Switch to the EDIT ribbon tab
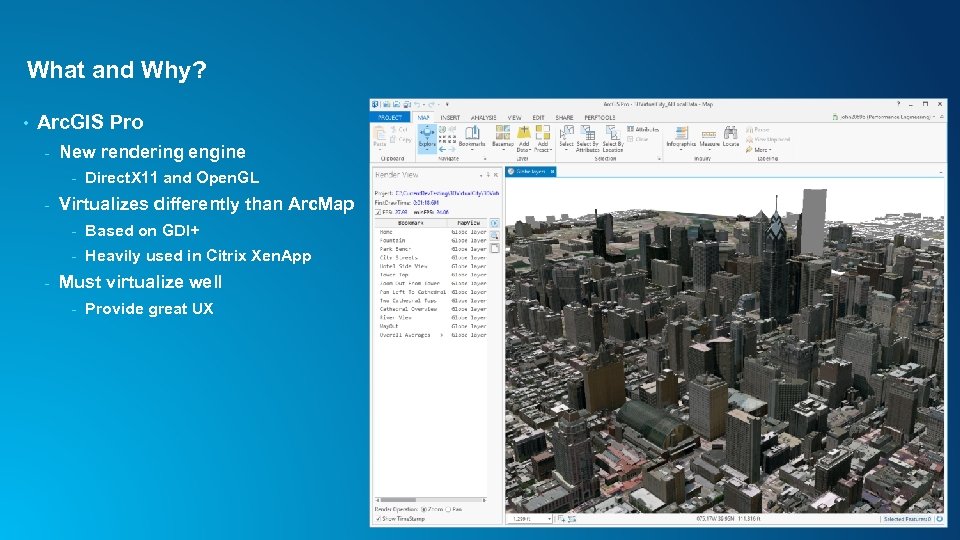This screenshot has width=960, height=540. click(x=538, y=118)
